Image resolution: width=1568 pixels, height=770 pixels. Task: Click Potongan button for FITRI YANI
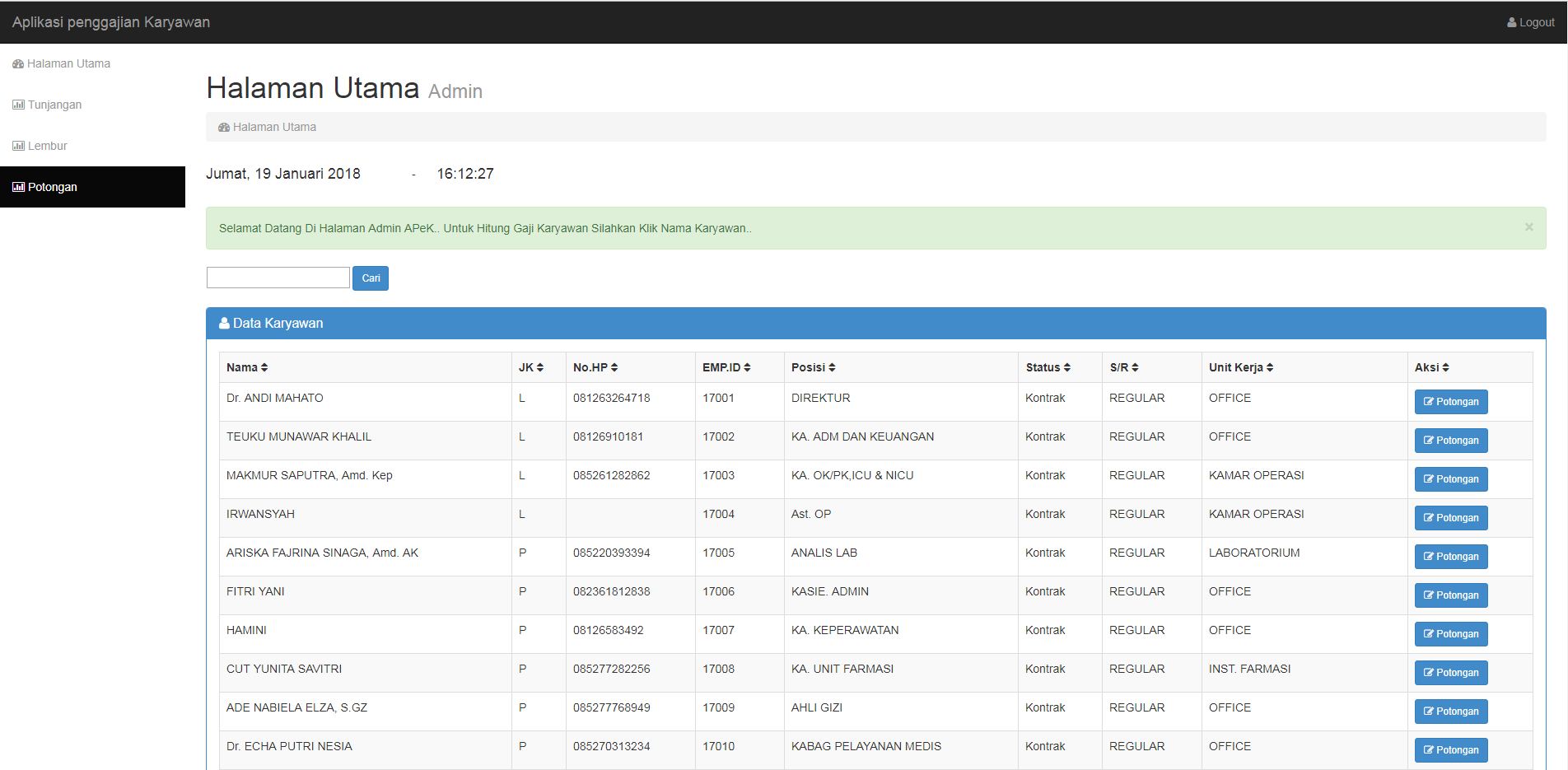(1451, 595)
